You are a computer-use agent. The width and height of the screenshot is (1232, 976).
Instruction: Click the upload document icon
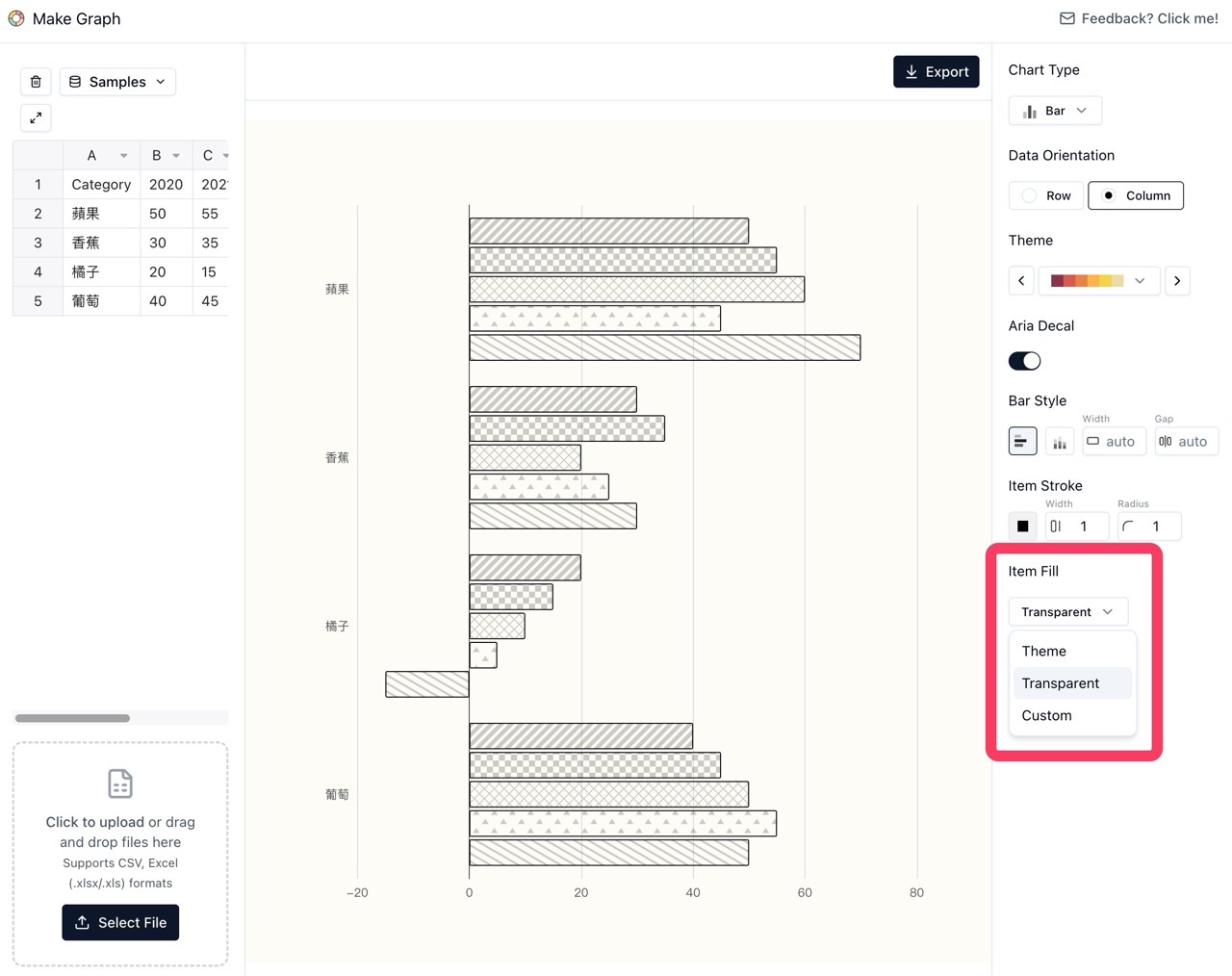[x=120, y=783]
